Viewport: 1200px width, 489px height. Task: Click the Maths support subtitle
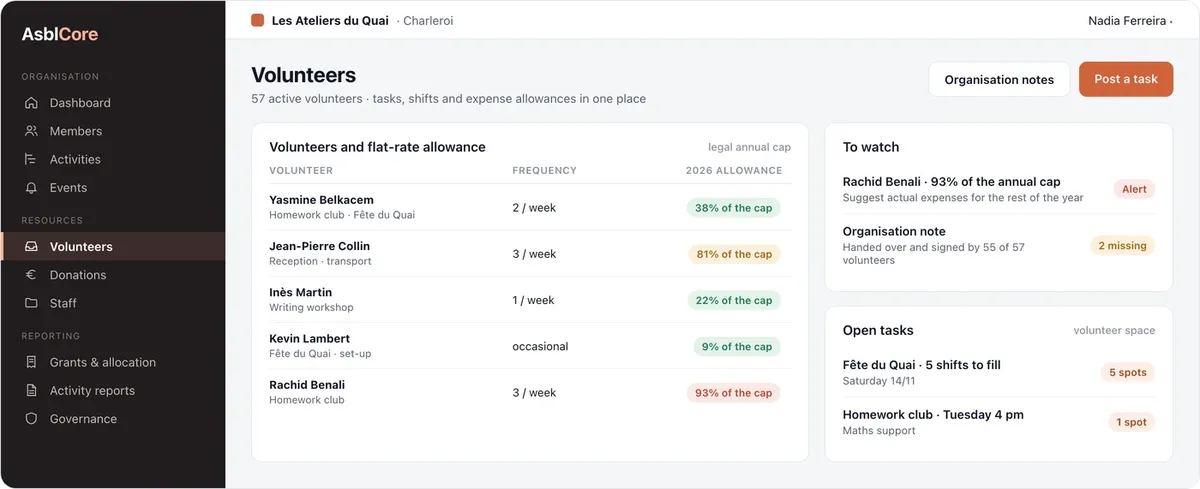[x=879, y=431]
